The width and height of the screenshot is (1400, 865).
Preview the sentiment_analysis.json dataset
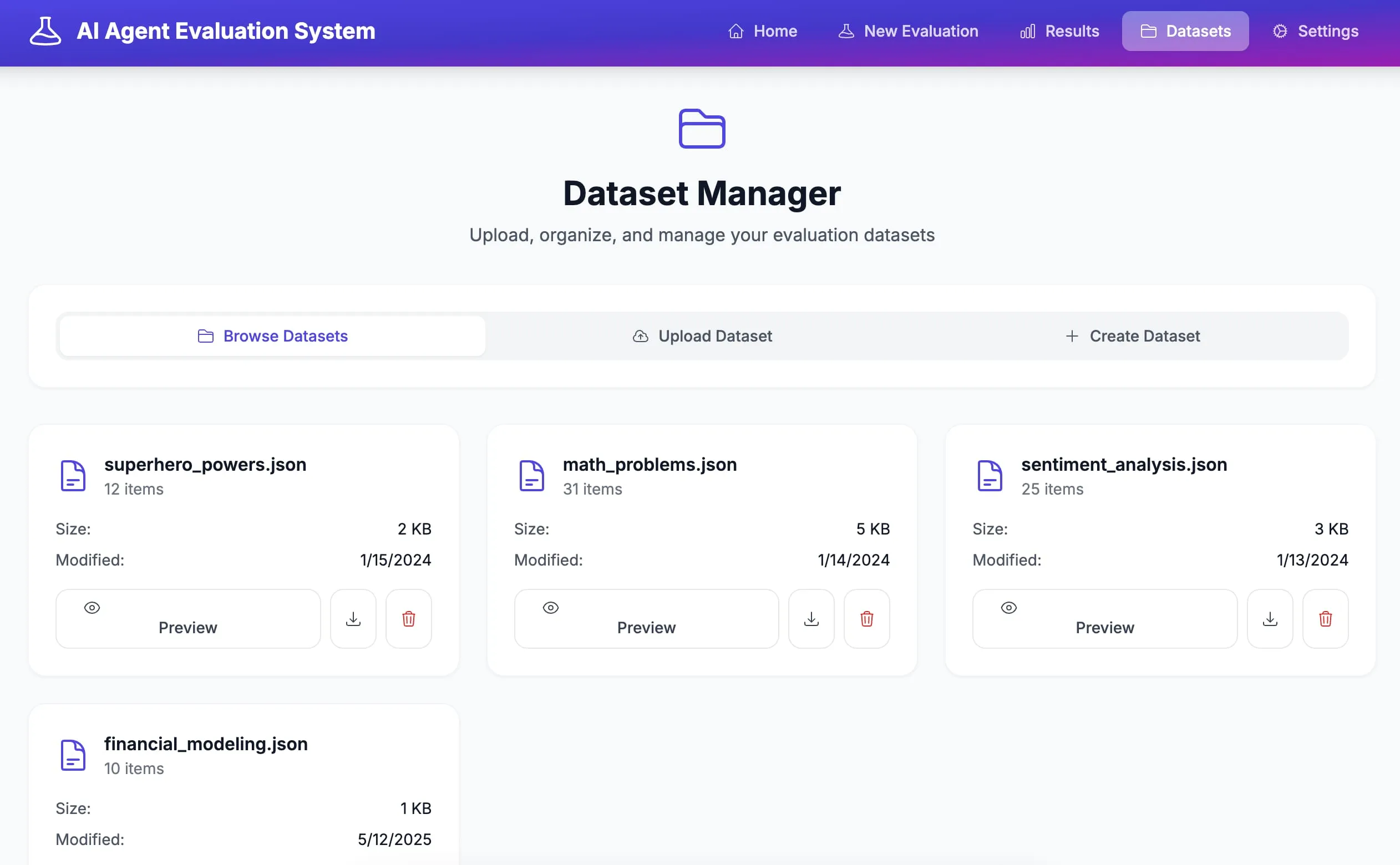(x=1104, y=618)
